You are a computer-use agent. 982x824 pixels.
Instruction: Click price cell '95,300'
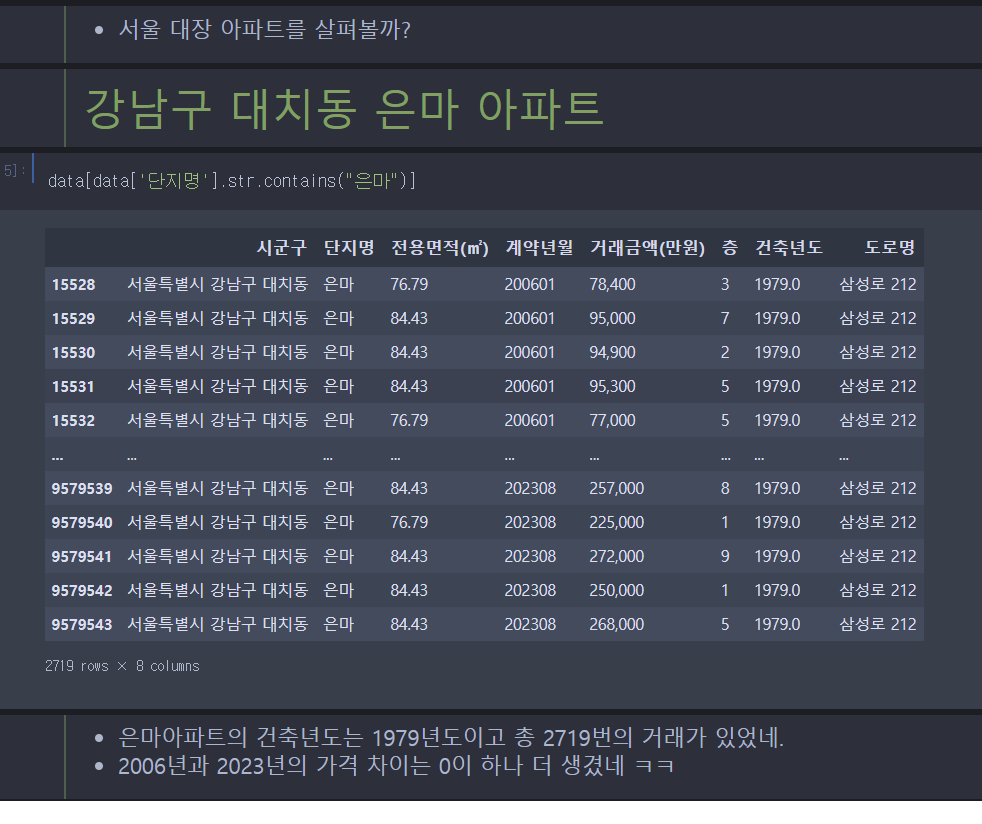[612, 386]
